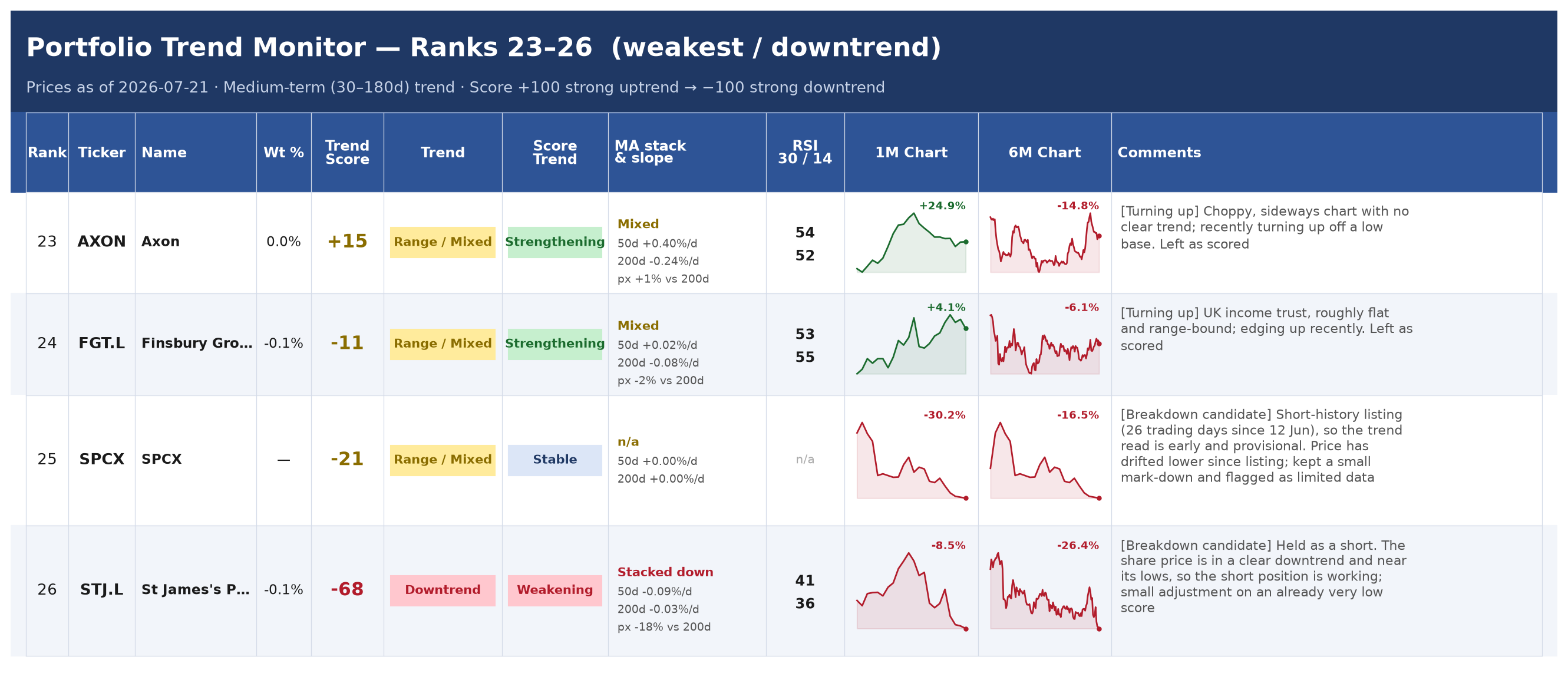Select the Name column header

click(x=196, y=152)
